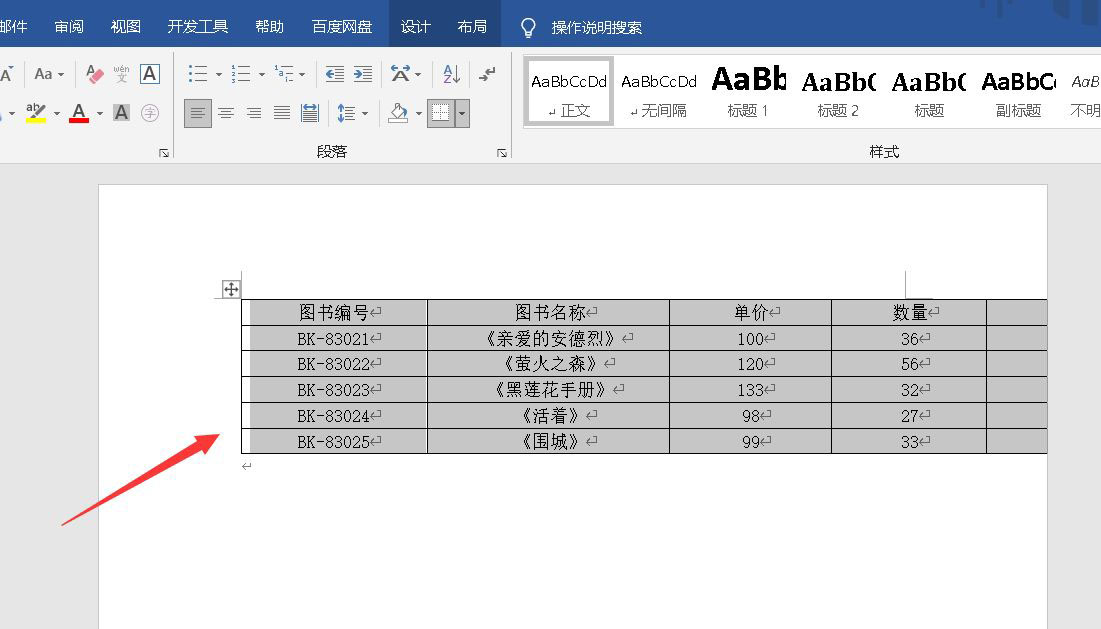Open the 百度网盘 tab
This screenshot has height=629, width=1101.
342,27
